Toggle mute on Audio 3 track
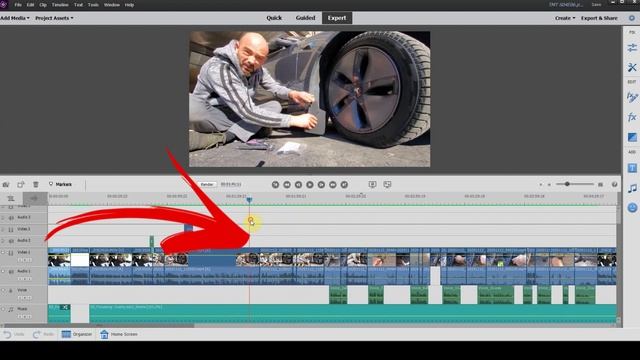Image resolution: width=640 pixels, height=360 pixels. click(x=11, y=218)
